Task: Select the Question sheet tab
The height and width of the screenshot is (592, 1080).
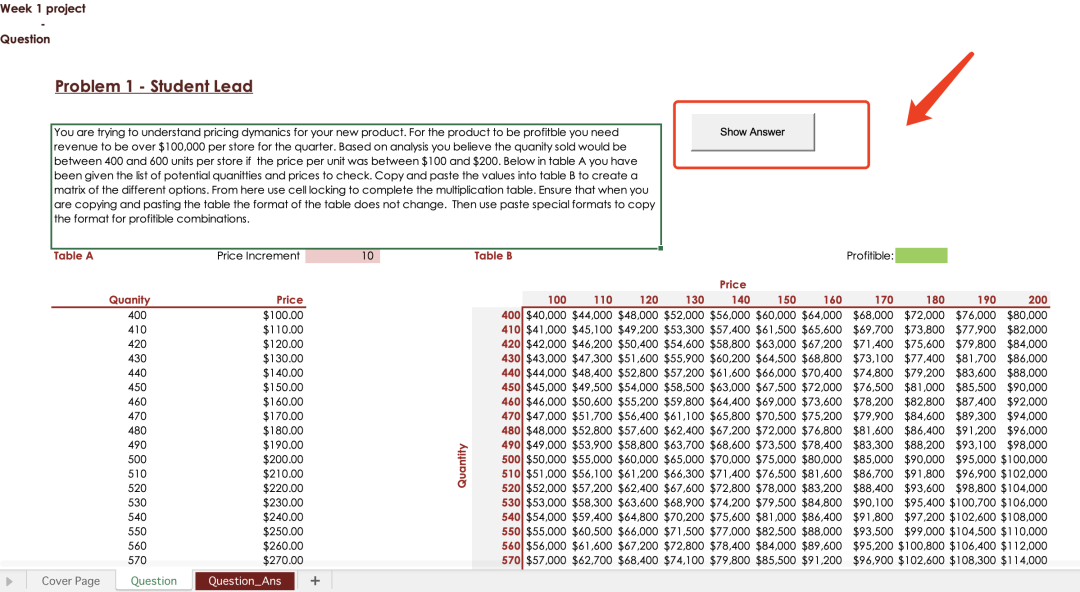Action: 154,581
